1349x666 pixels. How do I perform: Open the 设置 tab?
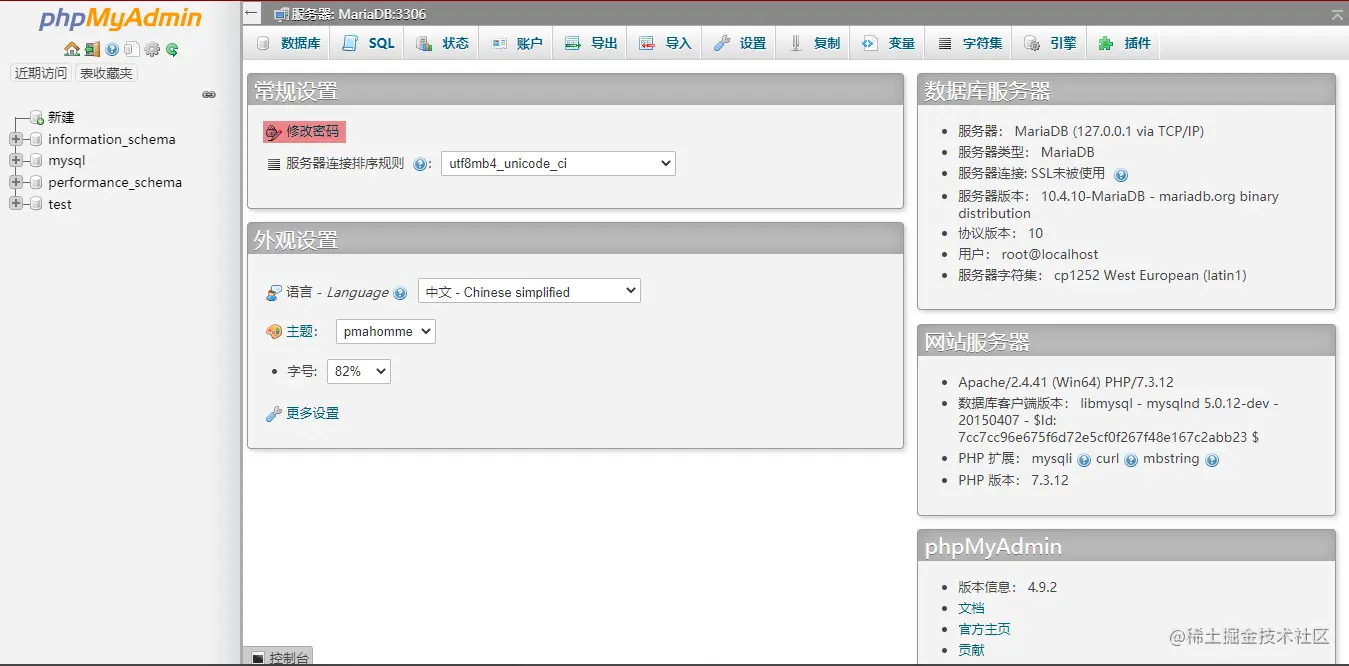click(740, 43)
